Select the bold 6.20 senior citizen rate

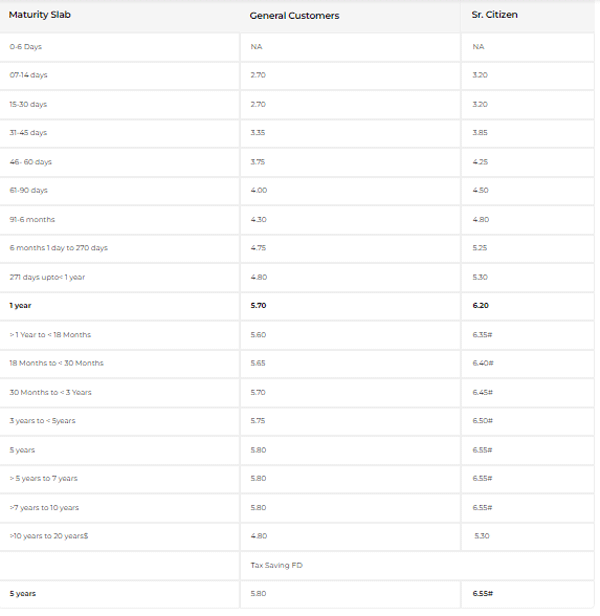(480, 305)
